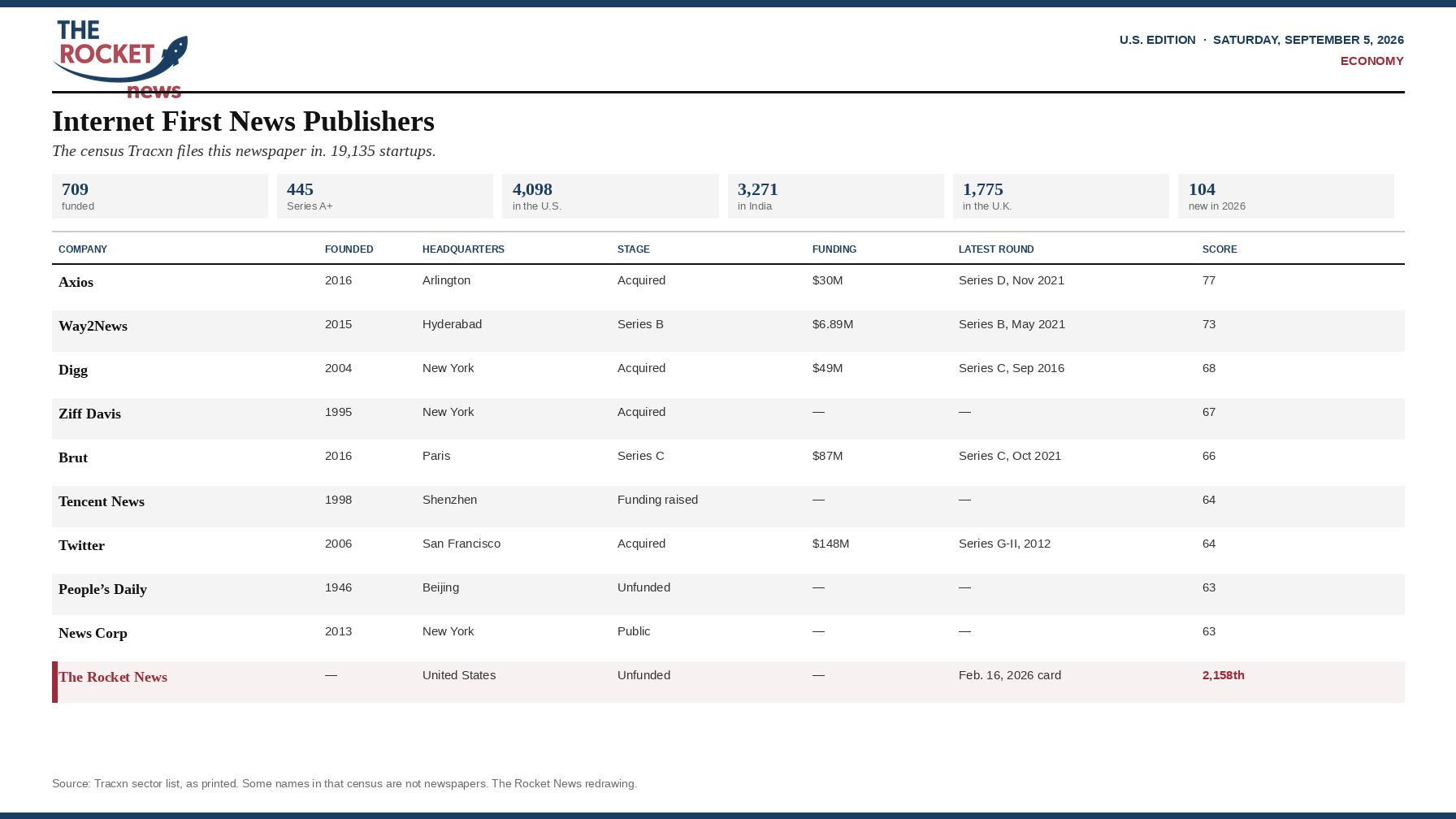The width and height of the screenshot is (1456, 819).
Task: Open the ECONOMY section link
Action: pos(1371,61)
